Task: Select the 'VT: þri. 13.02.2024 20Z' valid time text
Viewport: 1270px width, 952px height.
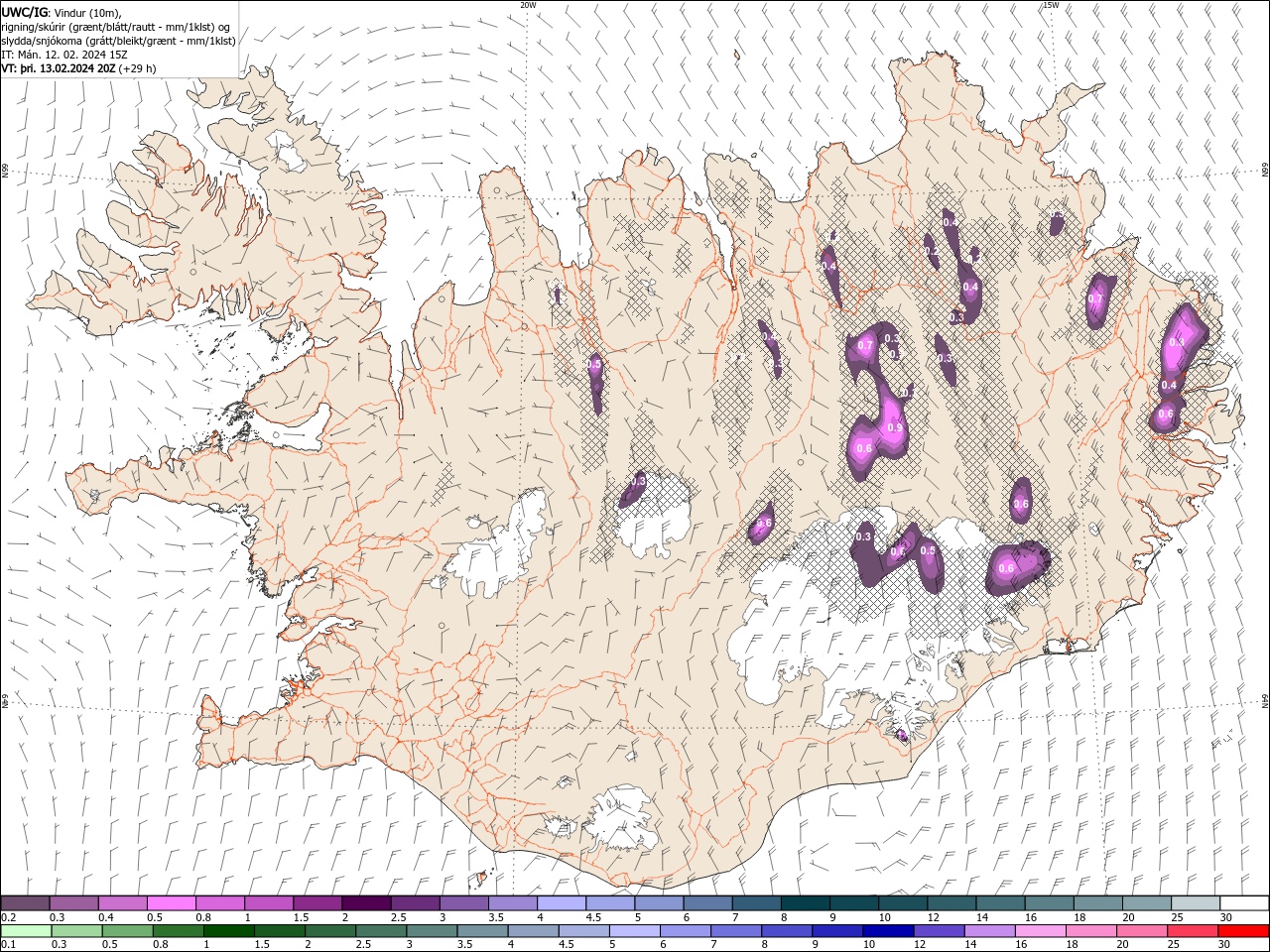Action: coord(60,68)
